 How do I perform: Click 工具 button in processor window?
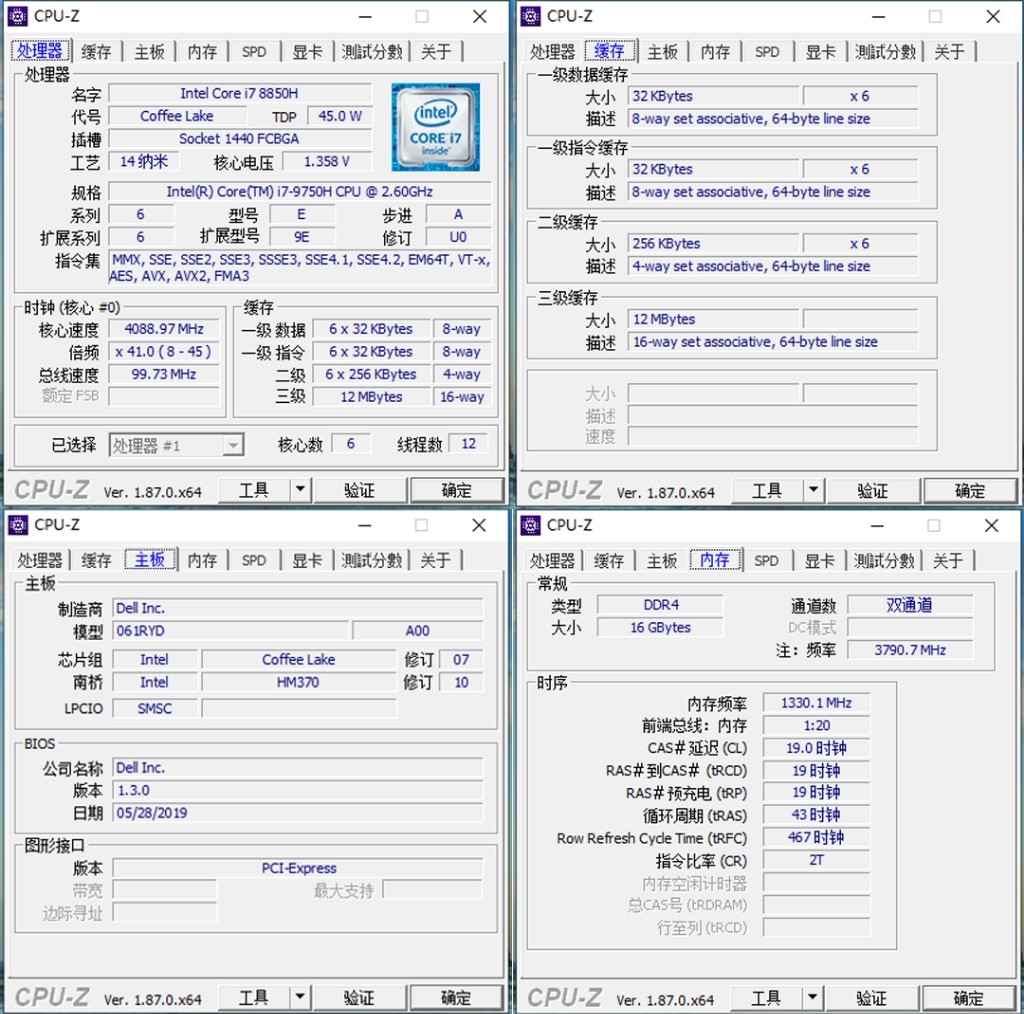pos(253,490)
